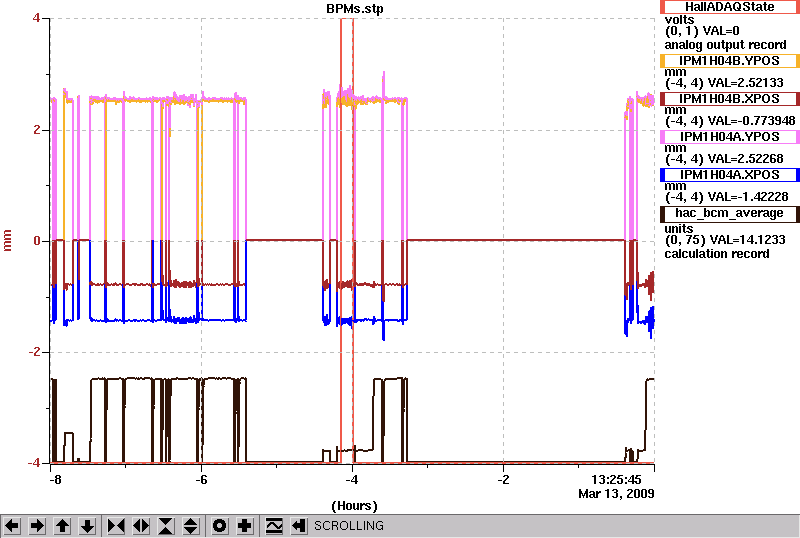Click the arrow-to-bar scroll mode icon
800x538 pixels.
coord(299,526)
